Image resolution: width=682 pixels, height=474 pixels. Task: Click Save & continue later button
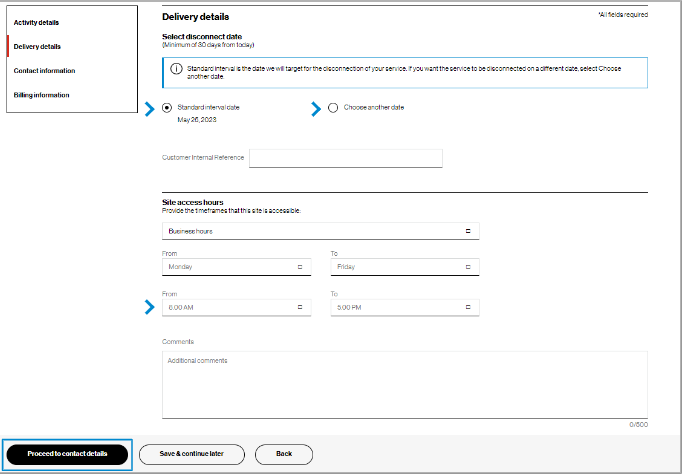click(x=191, y=454)
